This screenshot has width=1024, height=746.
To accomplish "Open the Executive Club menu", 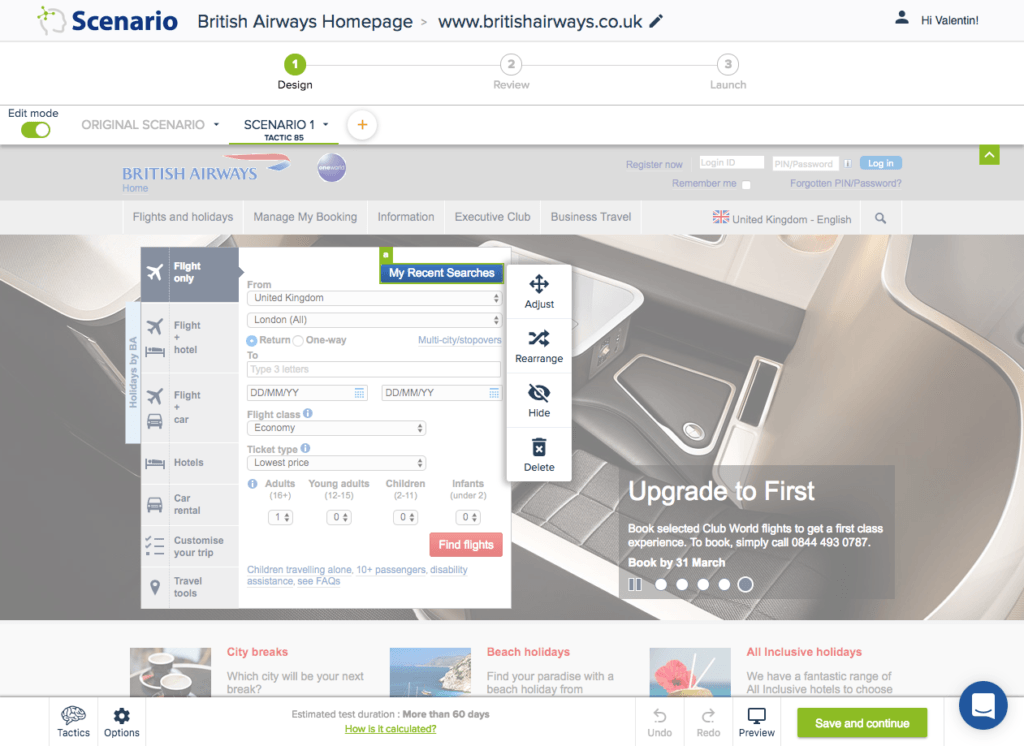I will [x=492, y=217].
